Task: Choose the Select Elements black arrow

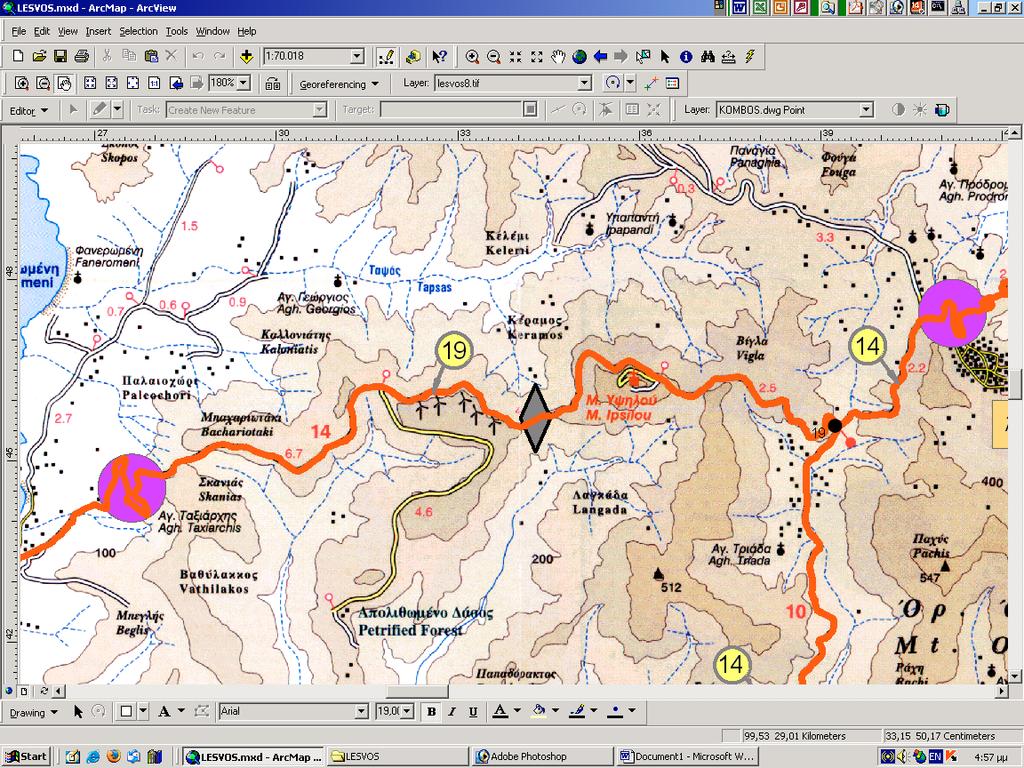Action: (665, 57)
